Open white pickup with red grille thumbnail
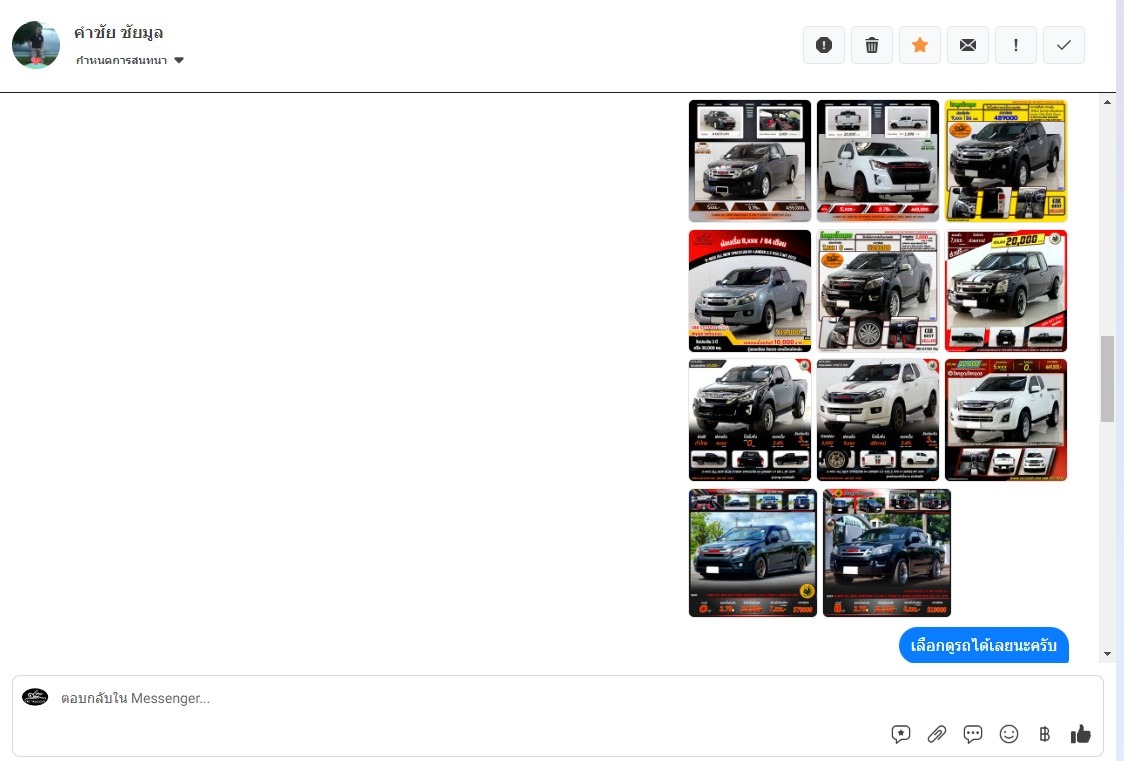 coord(878,161)
